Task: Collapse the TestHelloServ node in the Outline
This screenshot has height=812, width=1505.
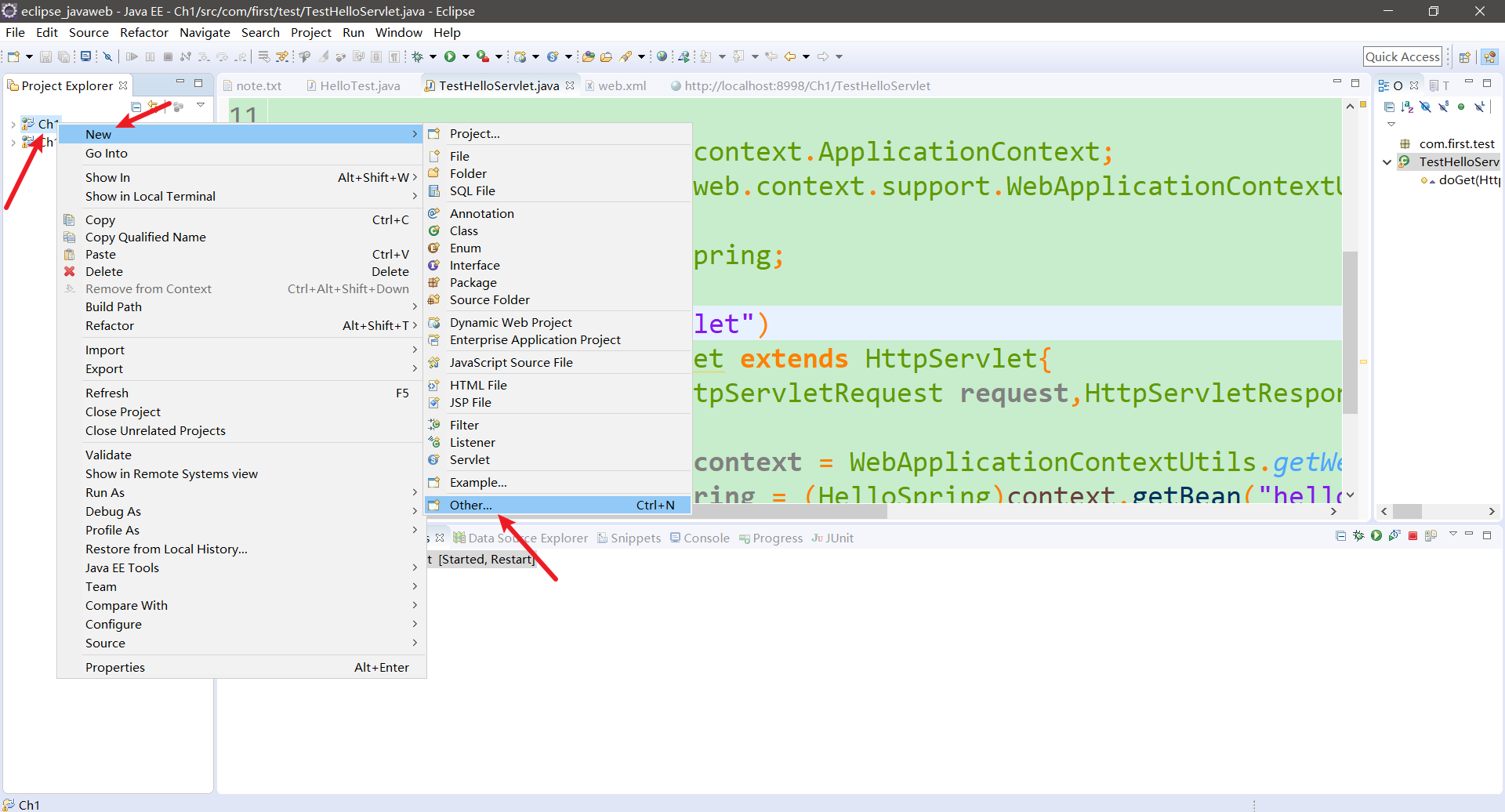Action: point(1387,161)
